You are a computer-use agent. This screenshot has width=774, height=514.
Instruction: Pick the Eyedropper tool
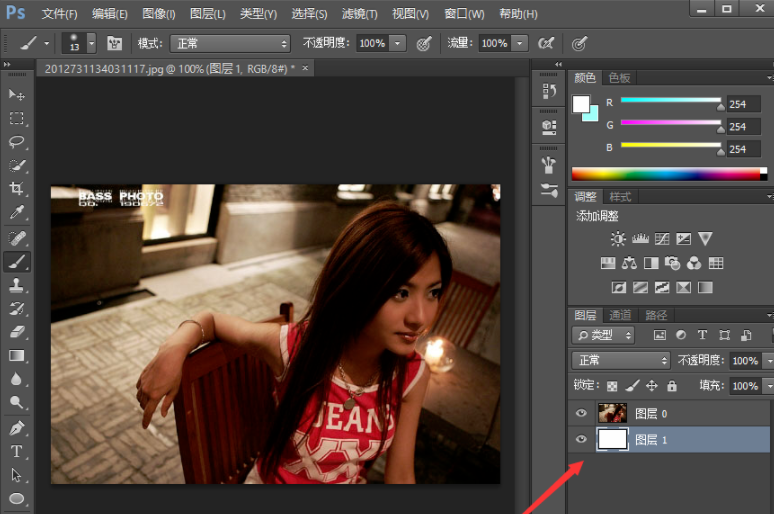coord(17,213)
